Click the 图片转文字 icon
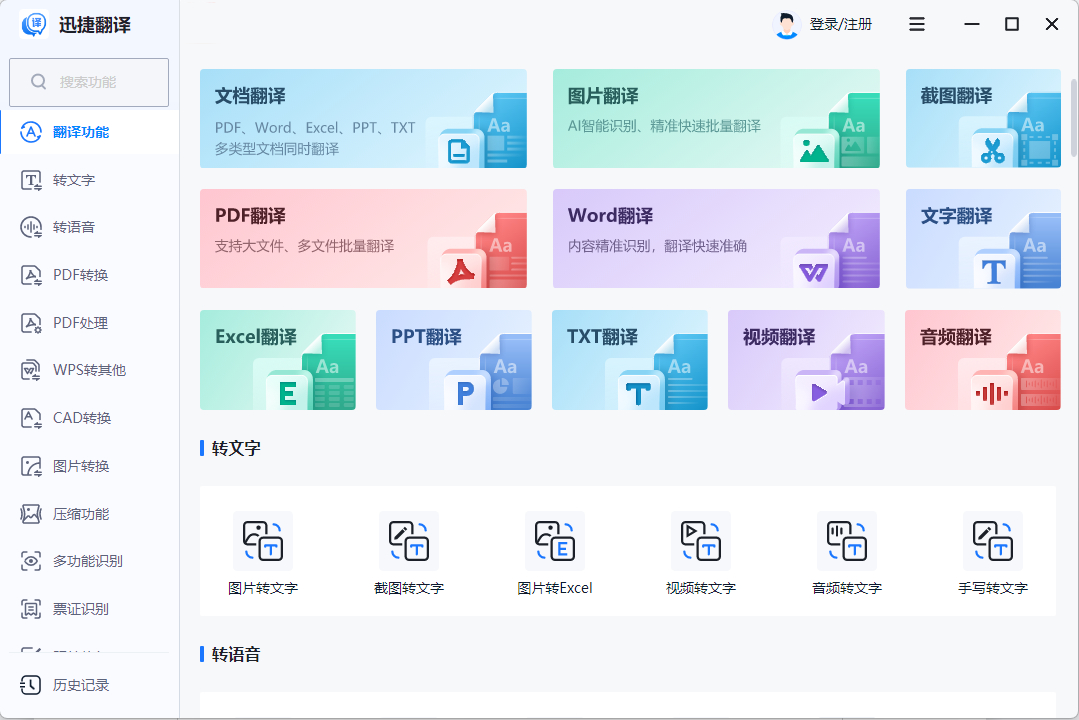Image resolution: width=1079 pixels, height=720 pixels. point(263,541)
